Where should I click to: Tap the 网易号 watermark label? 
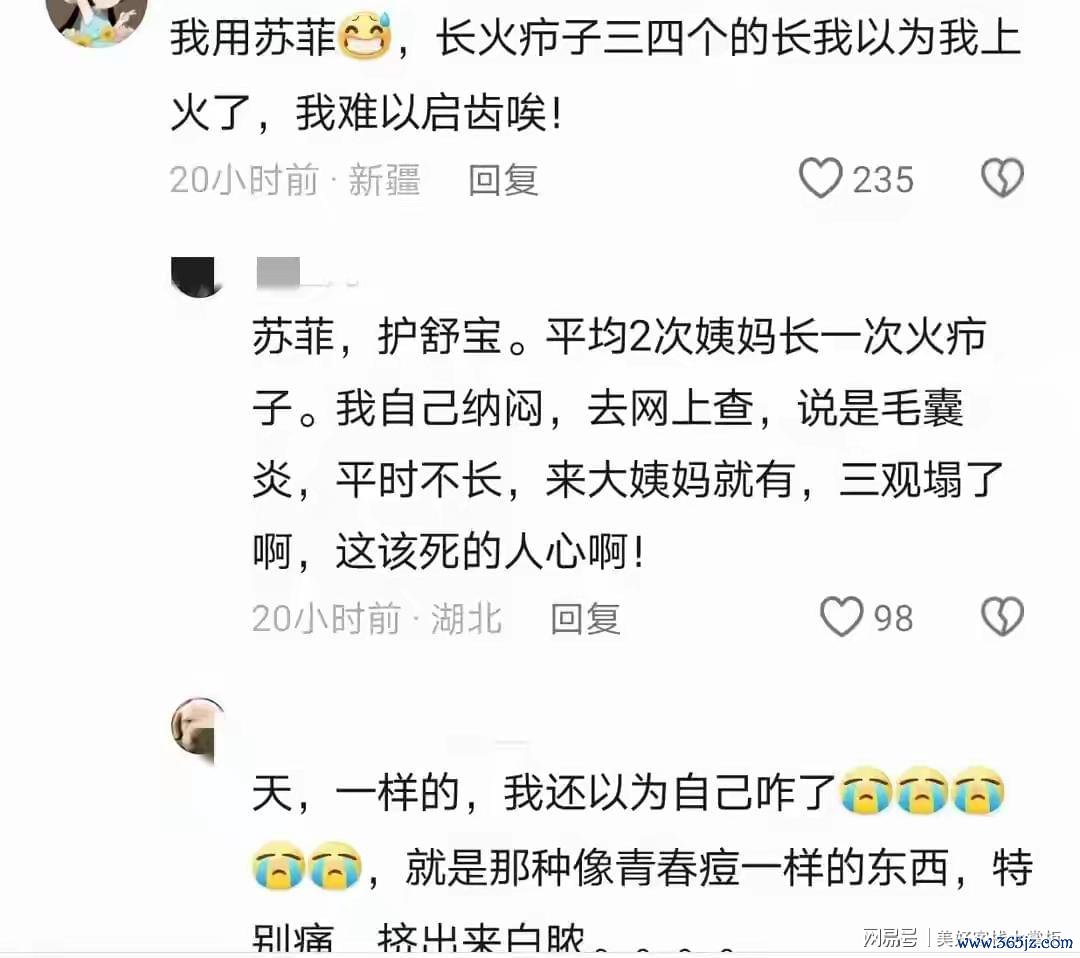click(889, 937)
